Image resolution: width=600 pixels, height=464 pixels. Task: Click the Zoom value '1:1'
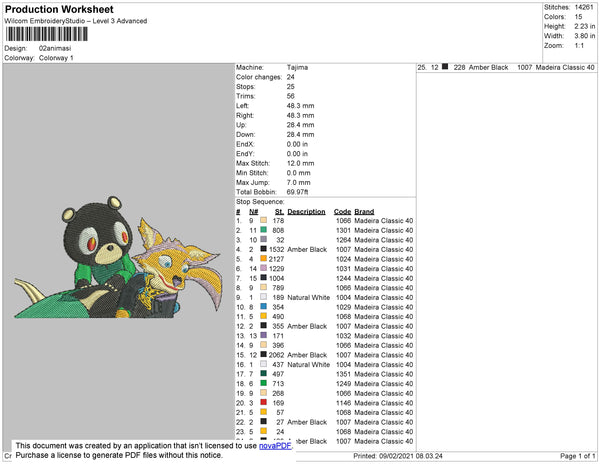pyautogui.click(x=579, y=46)
